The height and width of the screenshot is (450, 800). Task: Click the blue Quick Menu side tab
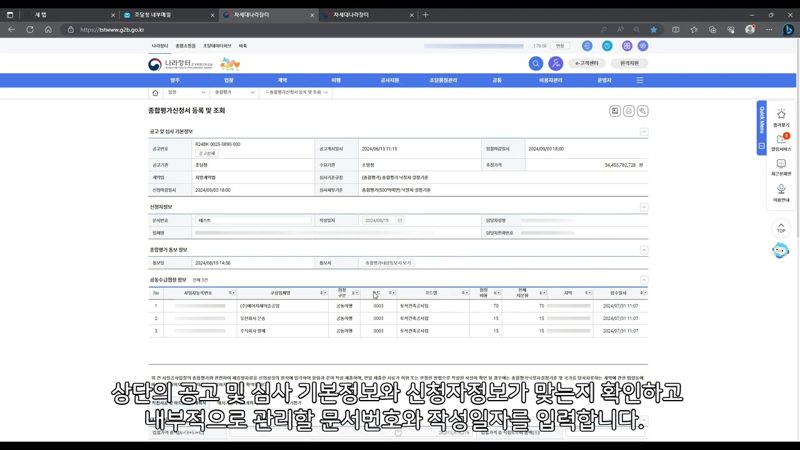[x=762, y=128]
